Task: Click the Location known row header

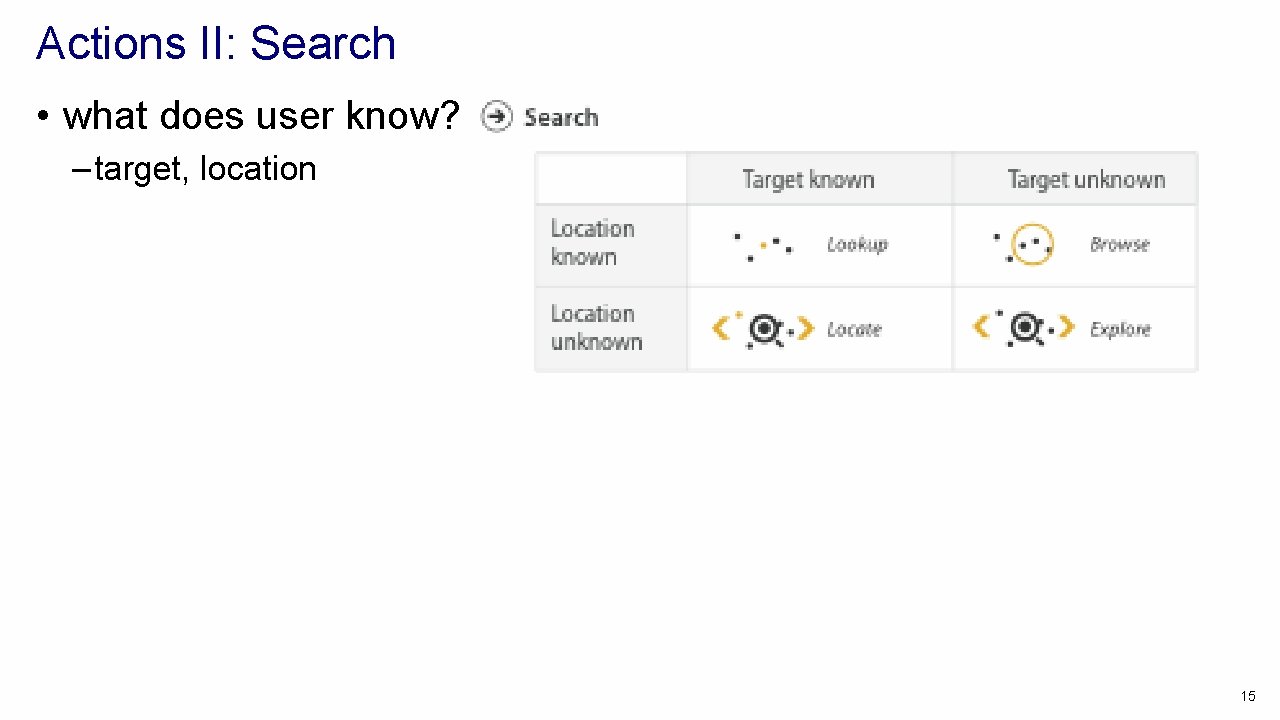Action: point(593,243)
